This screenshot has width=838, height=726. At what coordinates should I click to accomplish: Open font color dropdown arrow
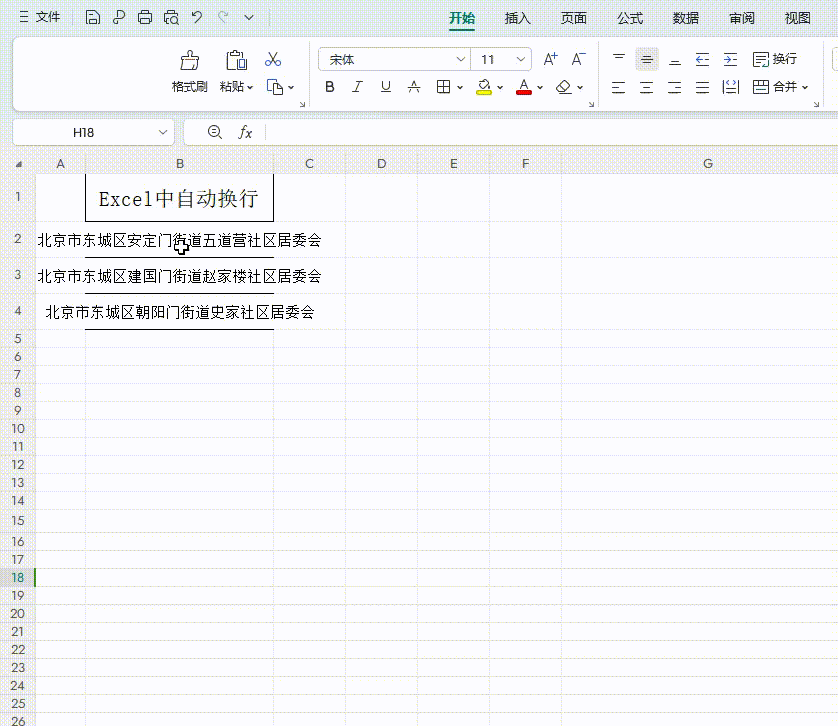tap(540, 87)
